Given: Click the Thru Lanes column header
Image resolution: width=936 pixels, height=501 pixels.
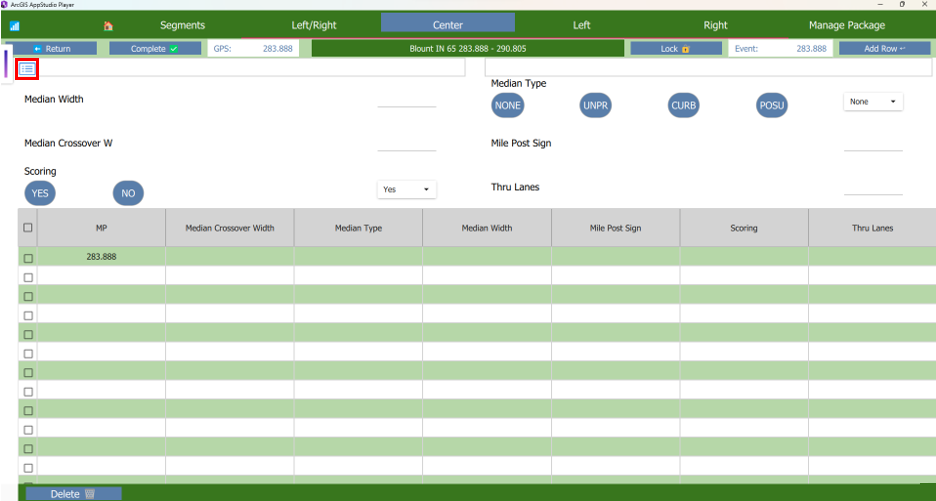Looking at the screenshot, I should tap(872, 228).
